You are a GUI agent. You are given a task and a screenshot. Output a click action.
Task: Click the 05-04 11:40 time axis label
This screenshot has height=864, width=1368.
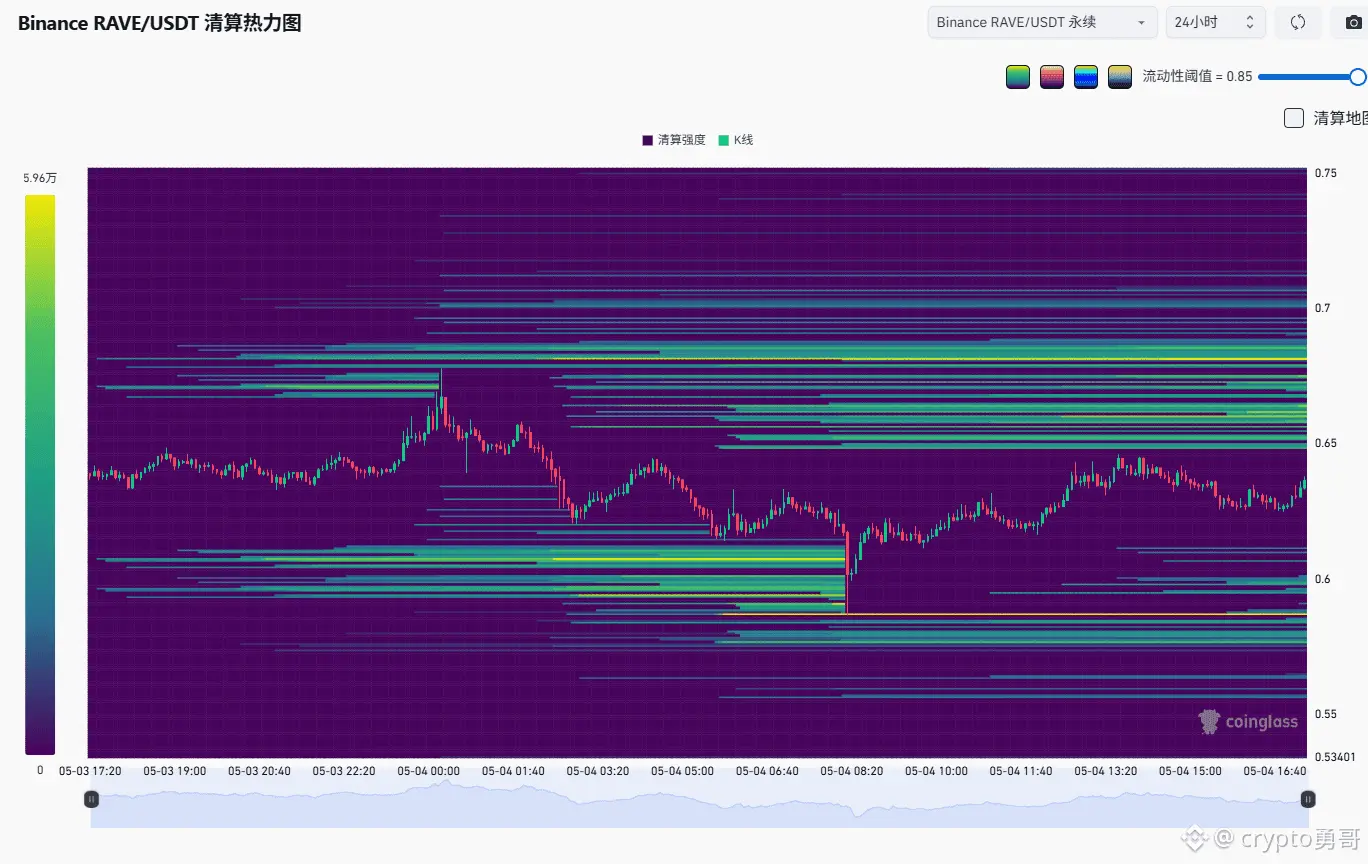[x=1021, y=771]
